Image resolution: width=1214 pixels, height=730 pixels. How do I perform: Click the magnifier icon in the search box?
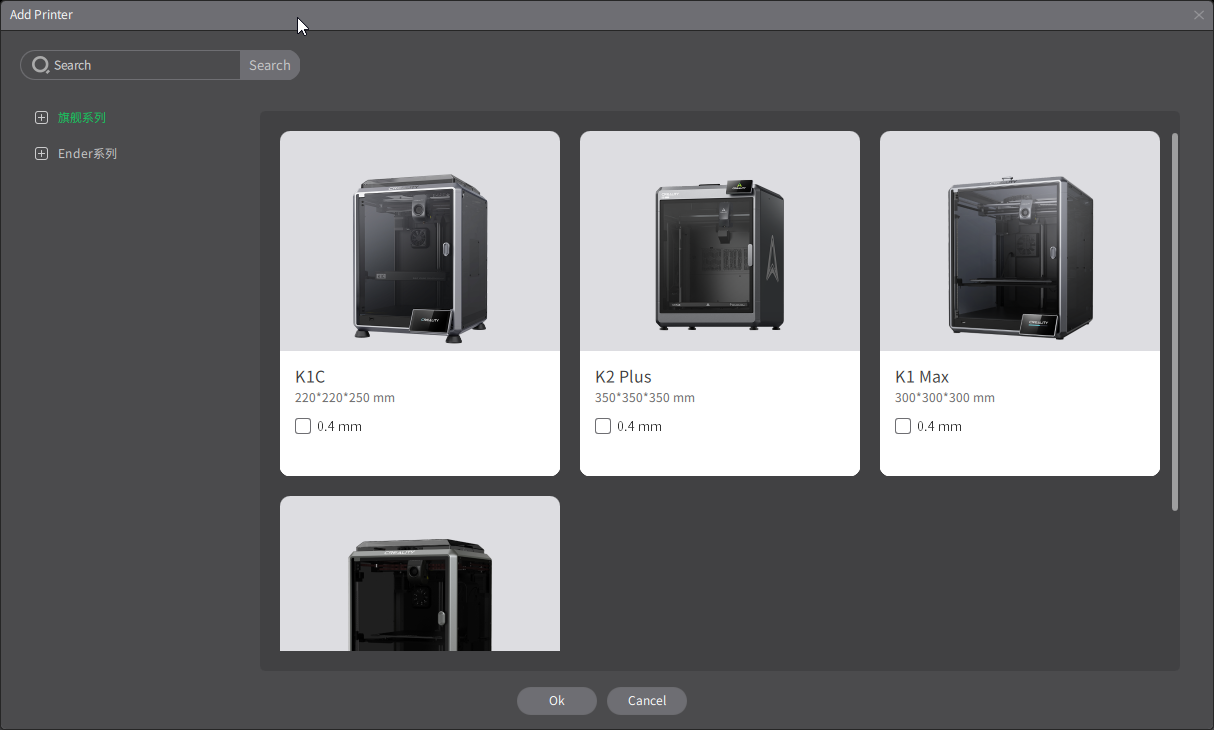[x=40, y=65]
